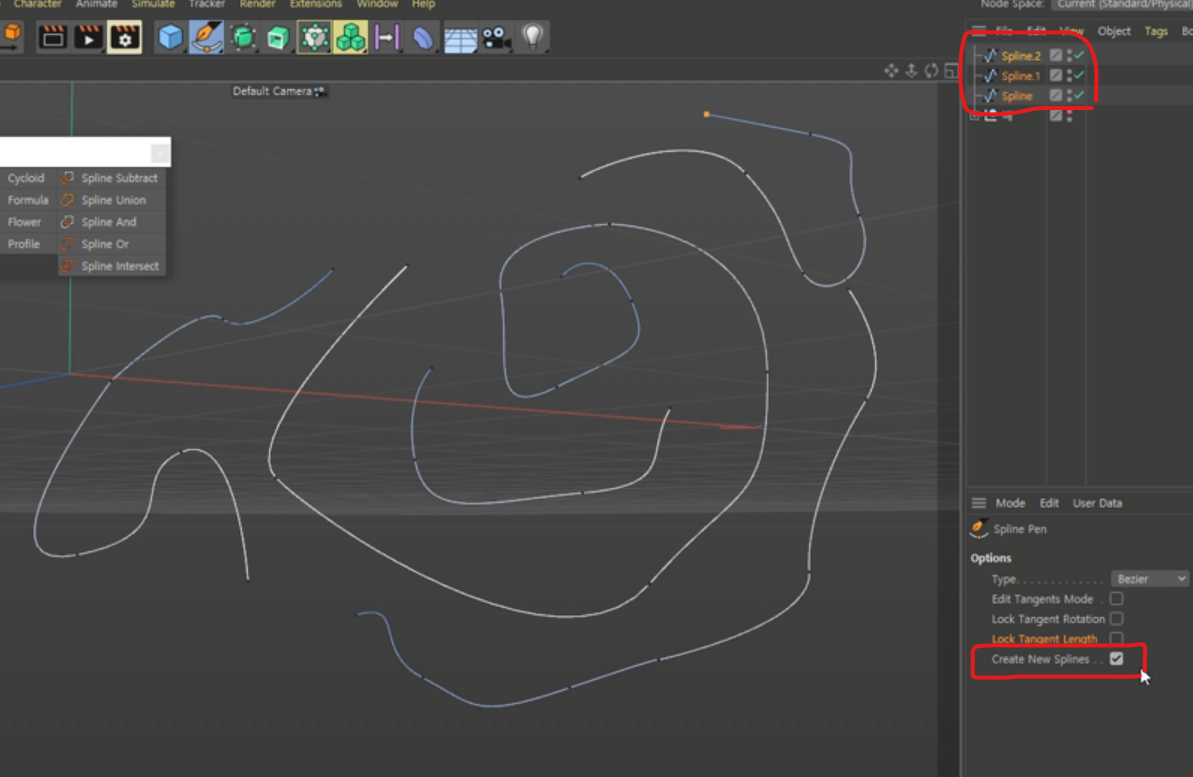Click the Render to Picture Viewer icon
Viewport: 1193px width, 777px height.
[x=89, y=37]
